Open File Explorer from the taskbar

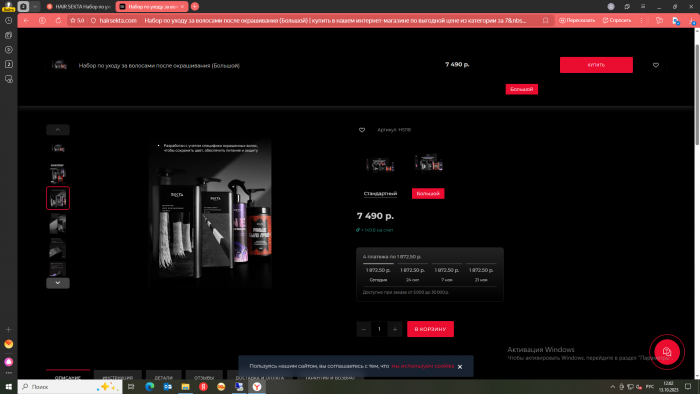click(x=185, y=387)
